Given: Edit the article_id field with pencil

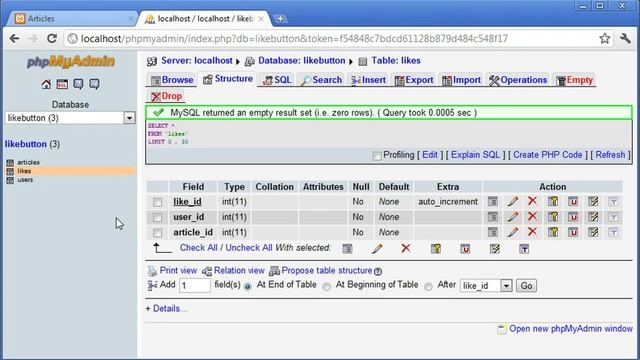Looking at the screenshot, I should pyautogui.click(x=513, y=232).
